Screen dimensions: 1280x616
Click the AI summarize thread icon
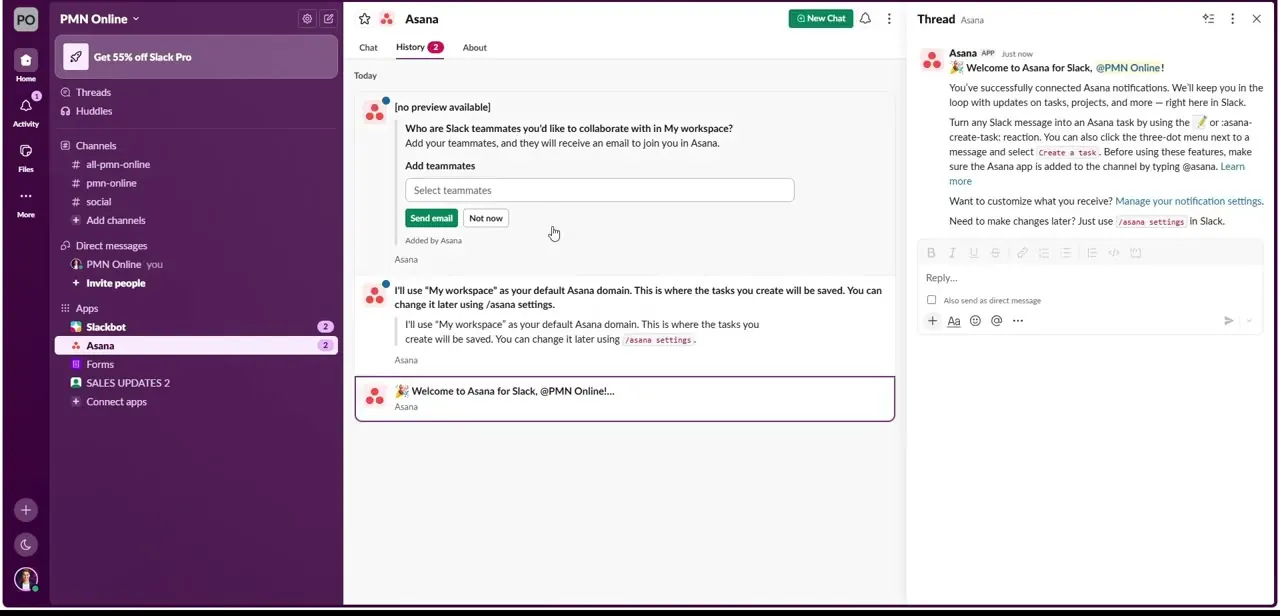1208,19
